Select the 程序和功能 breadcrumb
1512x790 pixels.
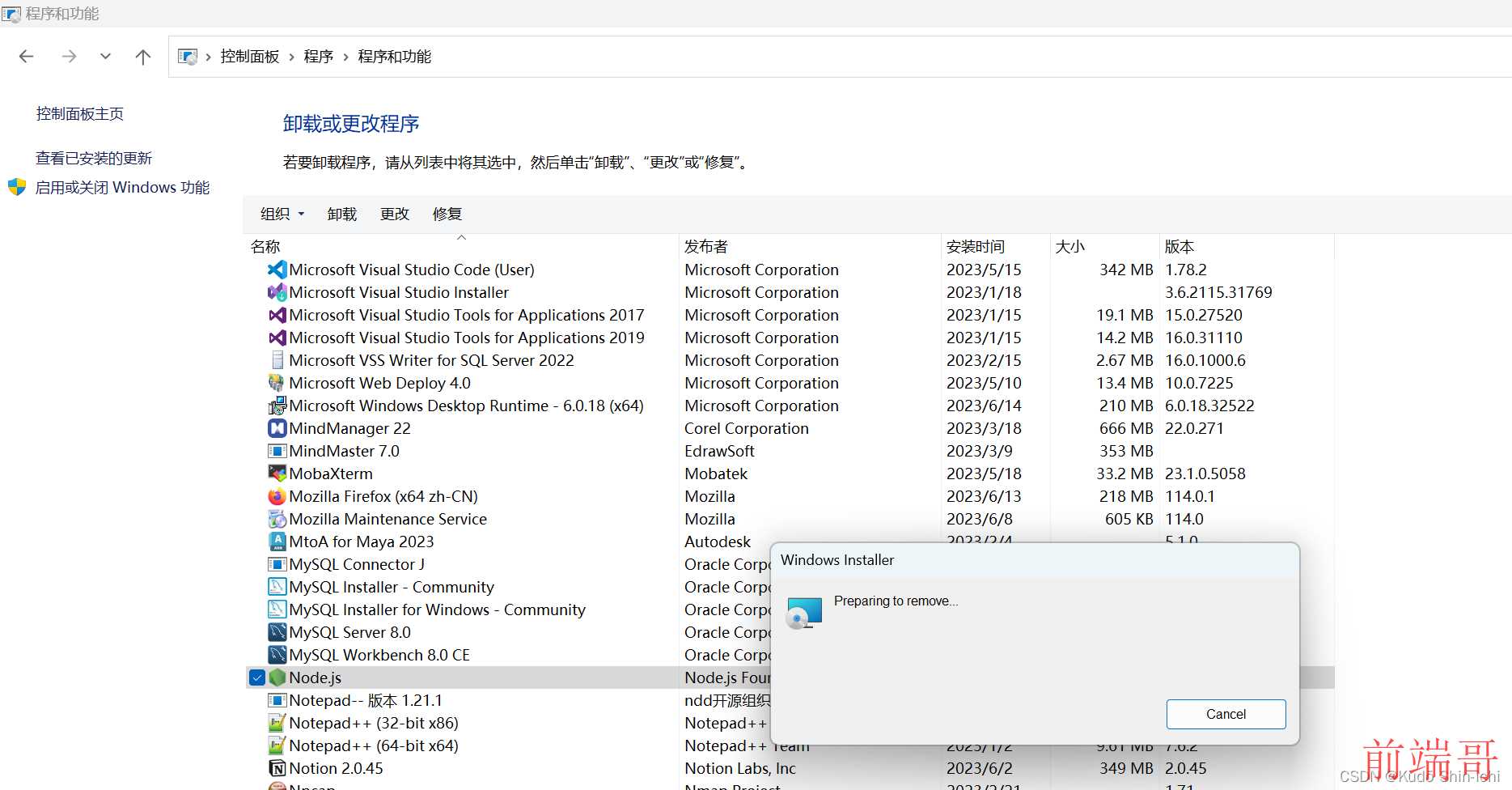tap(395, 57)
